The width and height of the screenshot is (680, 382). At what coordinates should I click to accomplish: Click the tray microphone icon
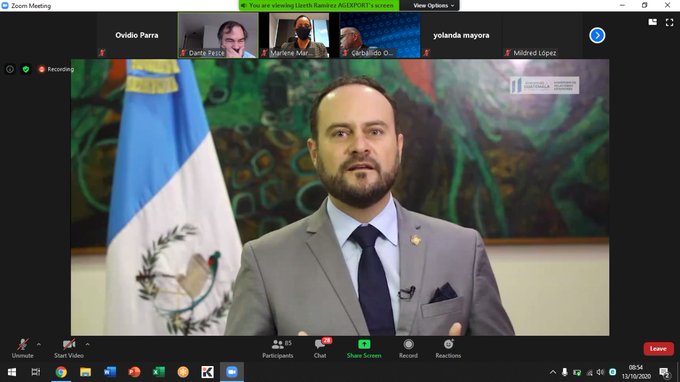[565, 372]
